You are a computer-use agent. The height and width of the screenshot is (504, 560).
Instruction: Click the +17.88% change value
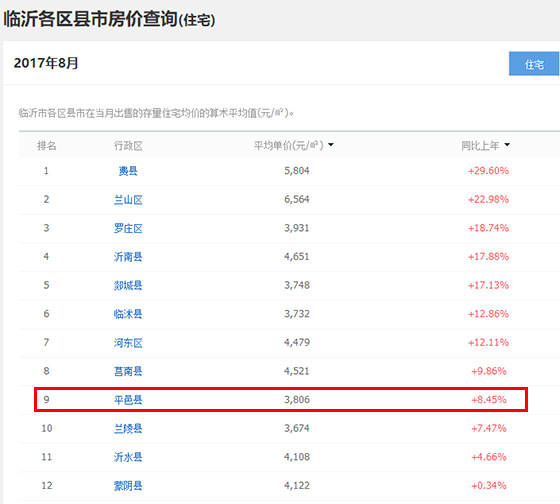tap(488, 256)
